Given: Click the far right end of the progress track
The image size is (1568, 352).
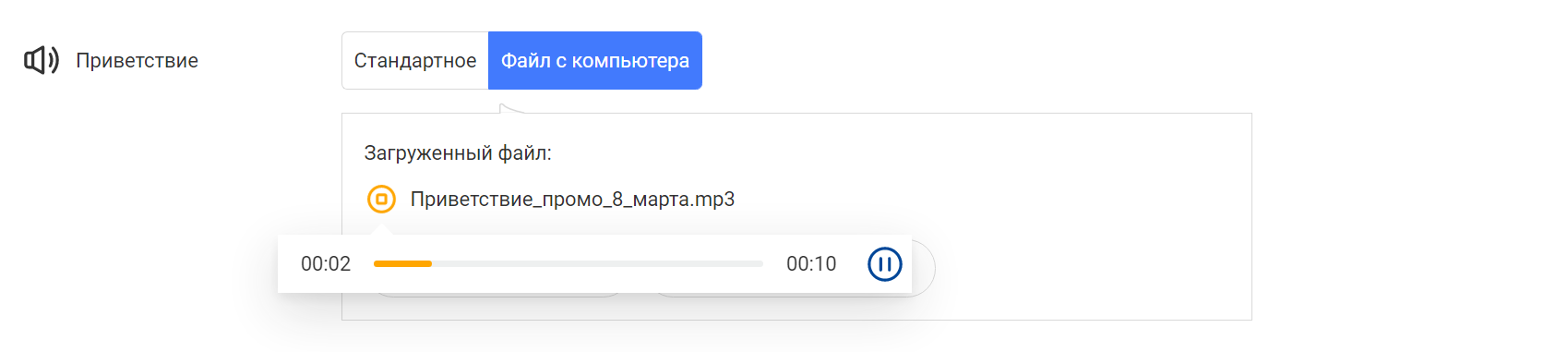Looking at the screenshot, I should 761,264.
